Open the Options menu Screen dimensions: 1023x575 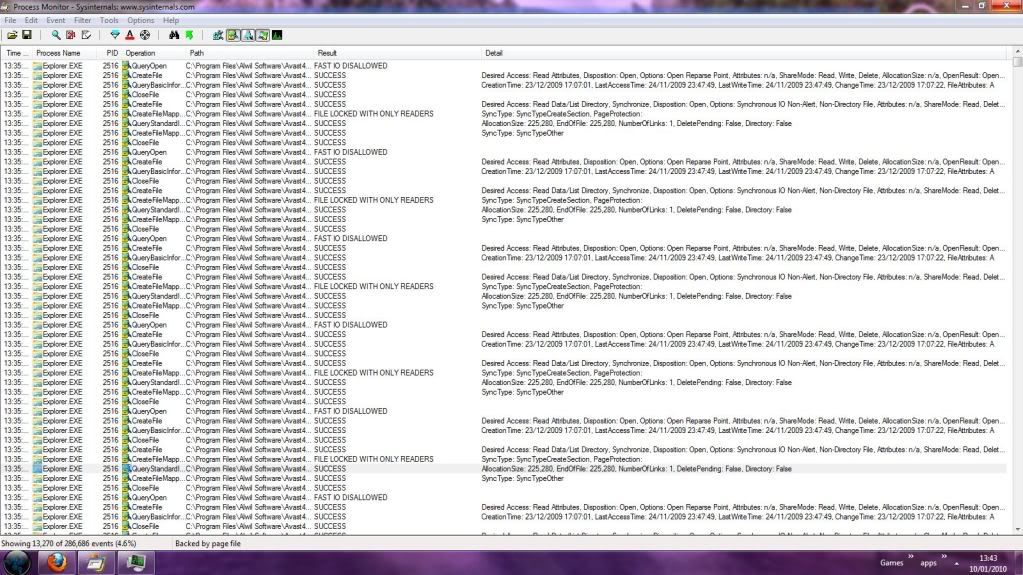pos(140,20)
